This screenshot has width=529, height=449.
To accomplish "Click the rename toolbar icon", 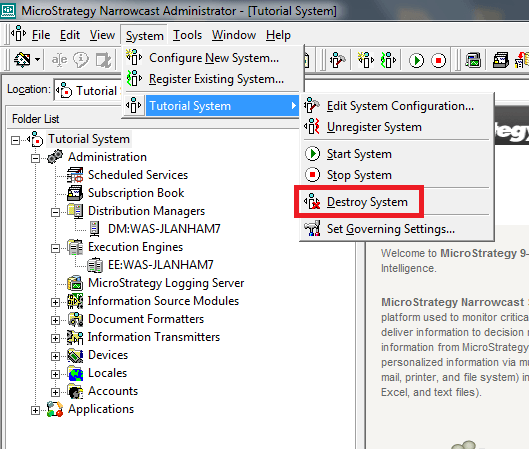I will (x=59, y=60).
